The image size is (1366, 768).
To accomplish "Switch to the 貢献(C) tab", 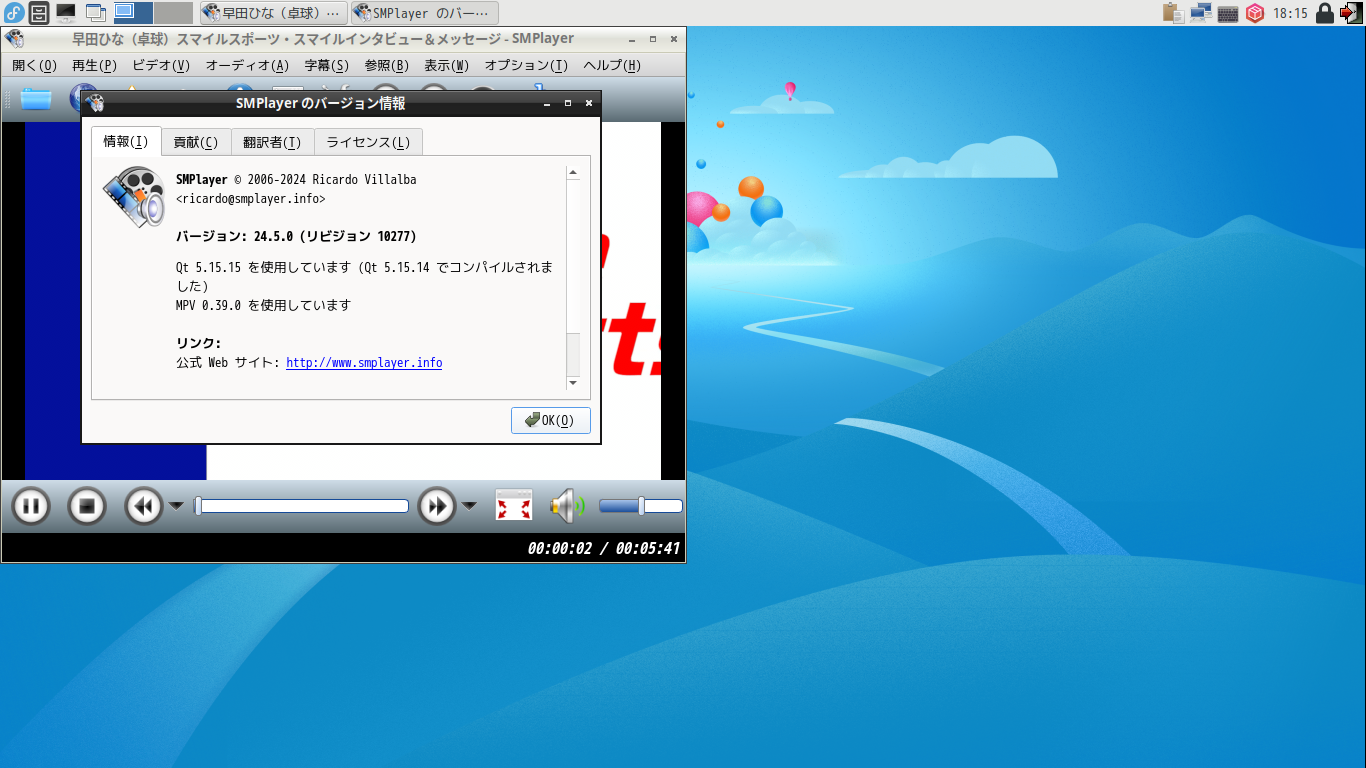I will pyautogui.click(x=196, y=142).
